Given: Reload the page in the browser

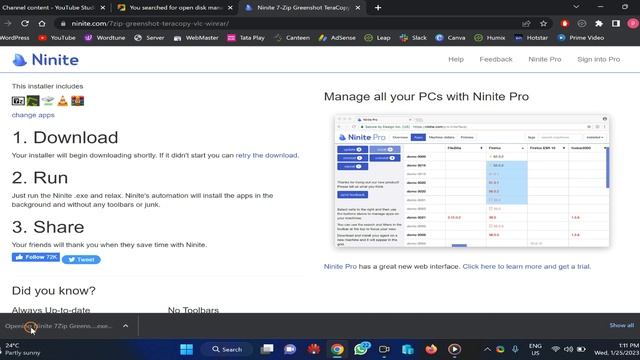Looking at the screenshot, I should [25, 24].
